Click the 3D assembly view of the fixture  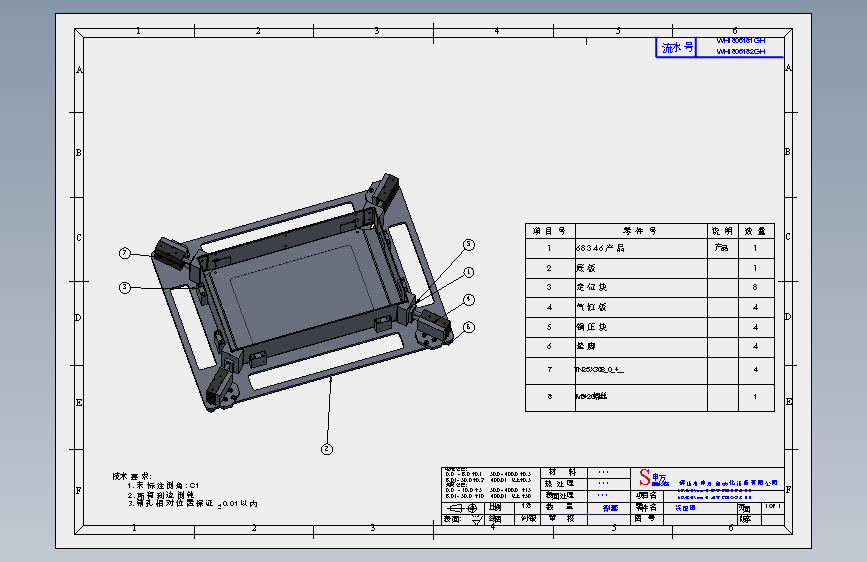pyautogui.click(x=302, y=293)
